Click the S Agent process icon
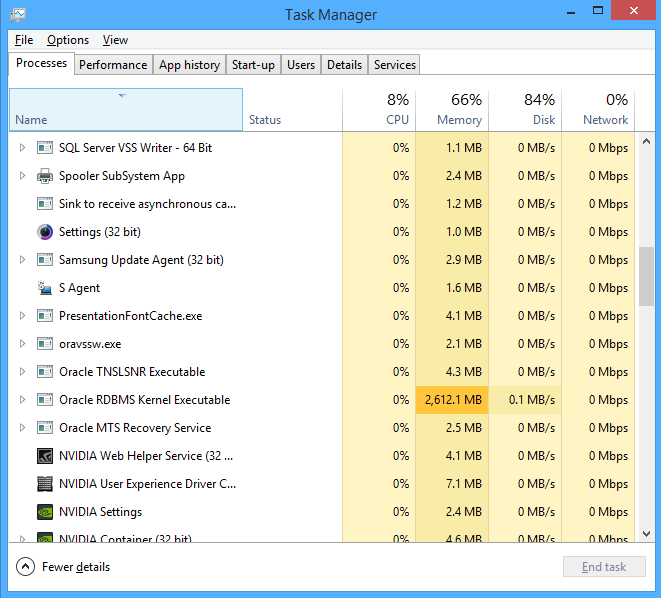The image size is (661, 598). [45, 288]
